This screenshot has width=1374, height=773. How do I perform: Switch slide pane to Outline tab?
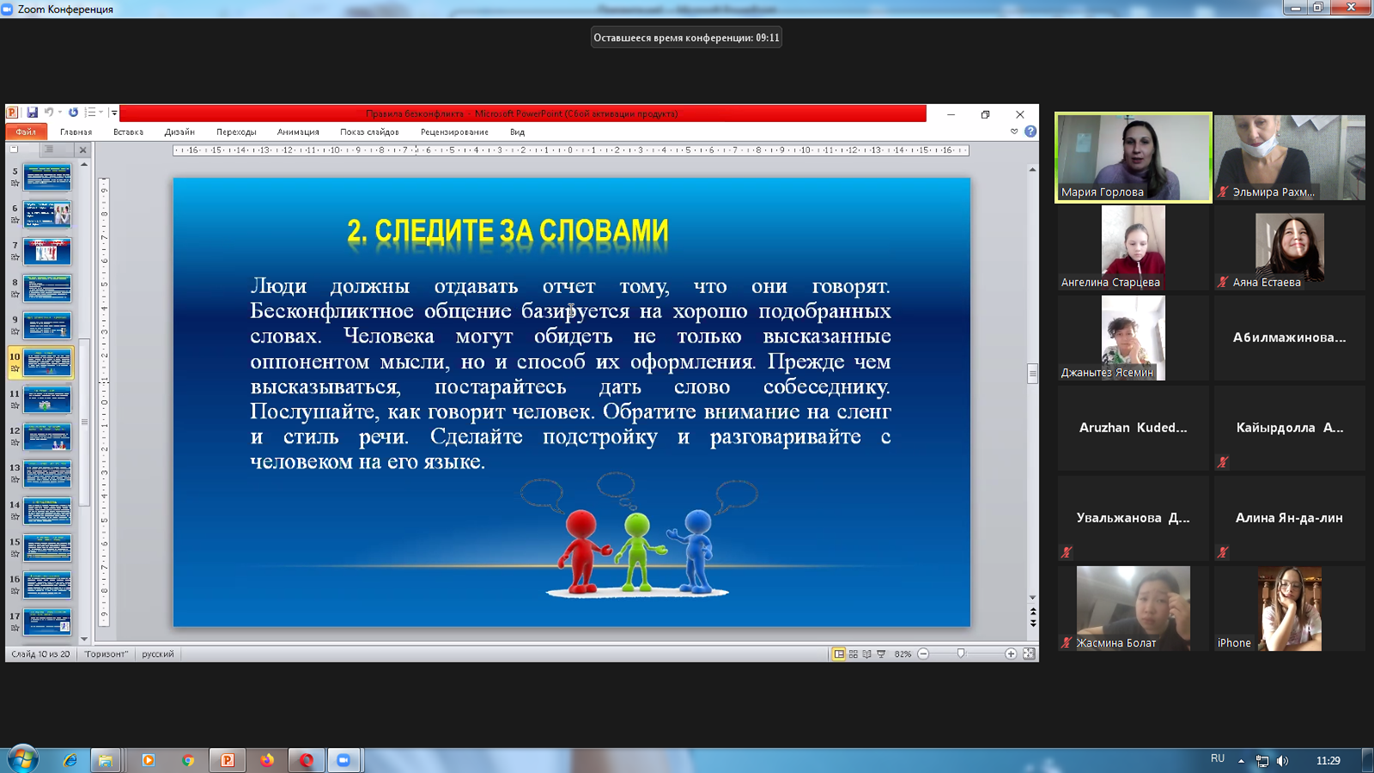[x=48, y=150]
